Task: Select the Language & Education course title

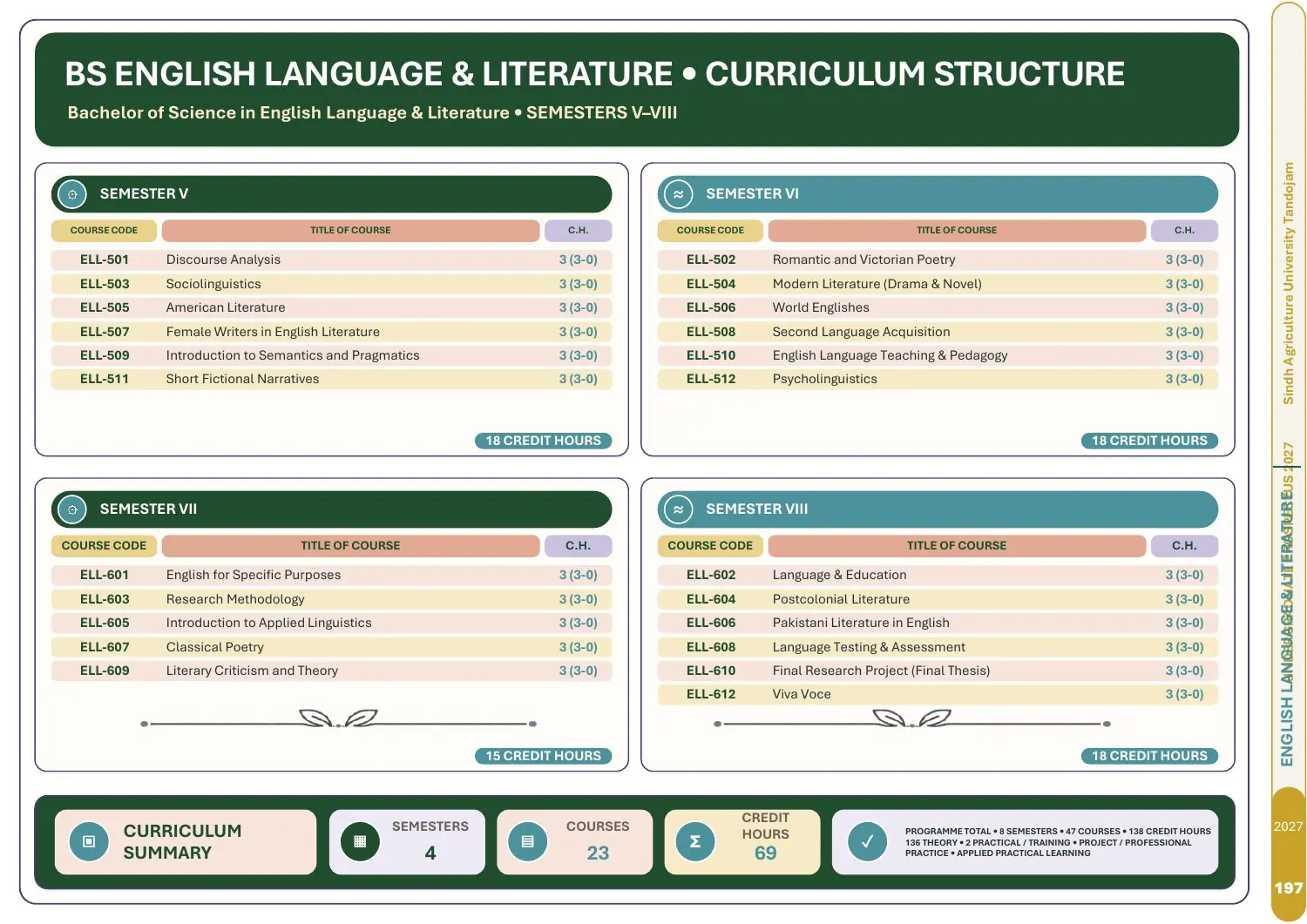Action: click(x=839, y=575)
